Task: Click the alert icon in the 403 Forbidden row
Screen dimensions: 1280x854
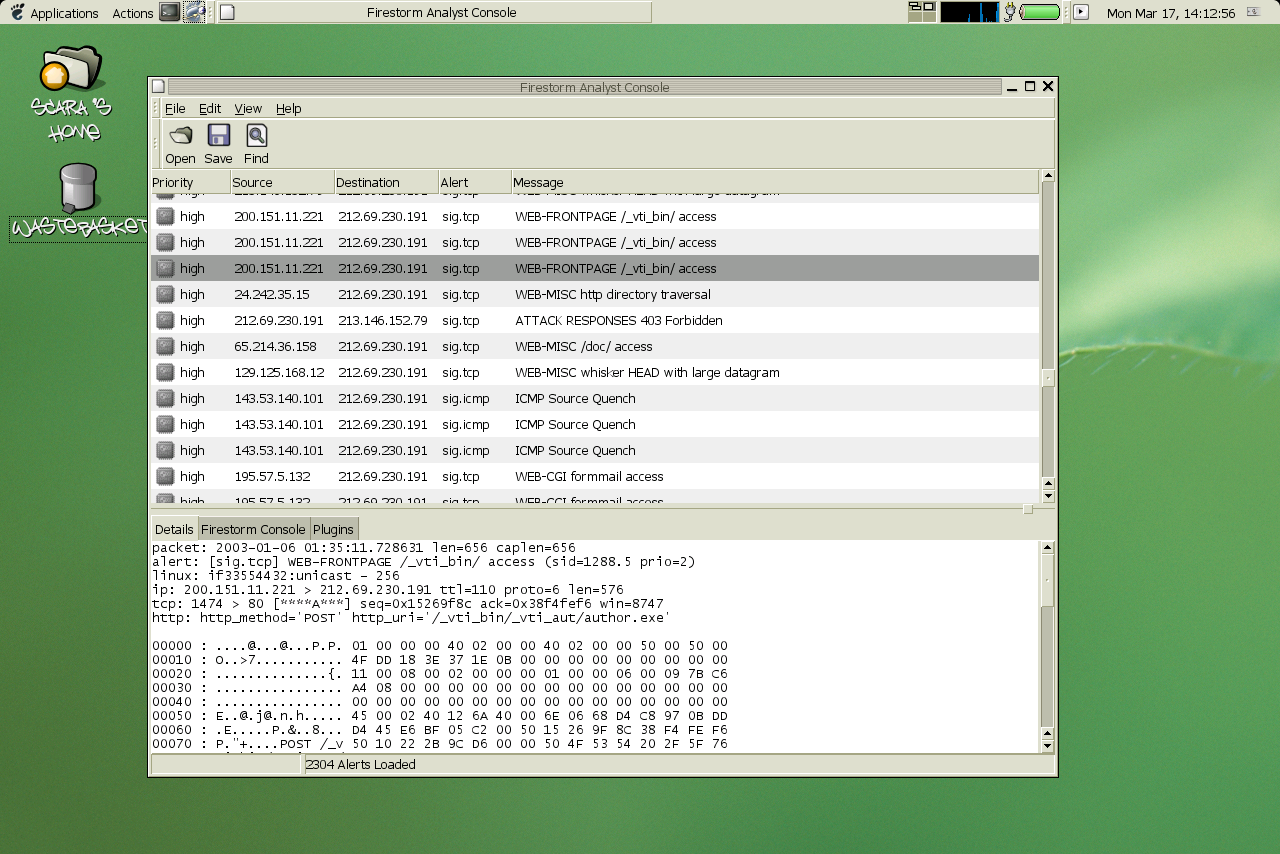Action: coord(165,320)
